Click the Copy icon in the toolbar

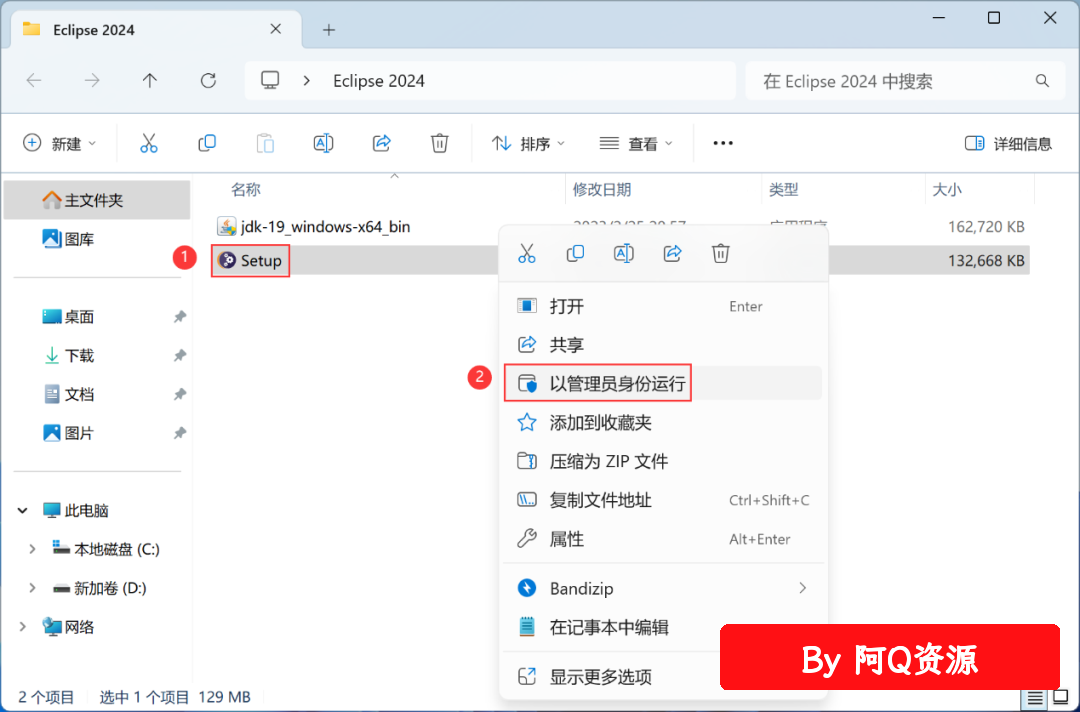(207, 143)
